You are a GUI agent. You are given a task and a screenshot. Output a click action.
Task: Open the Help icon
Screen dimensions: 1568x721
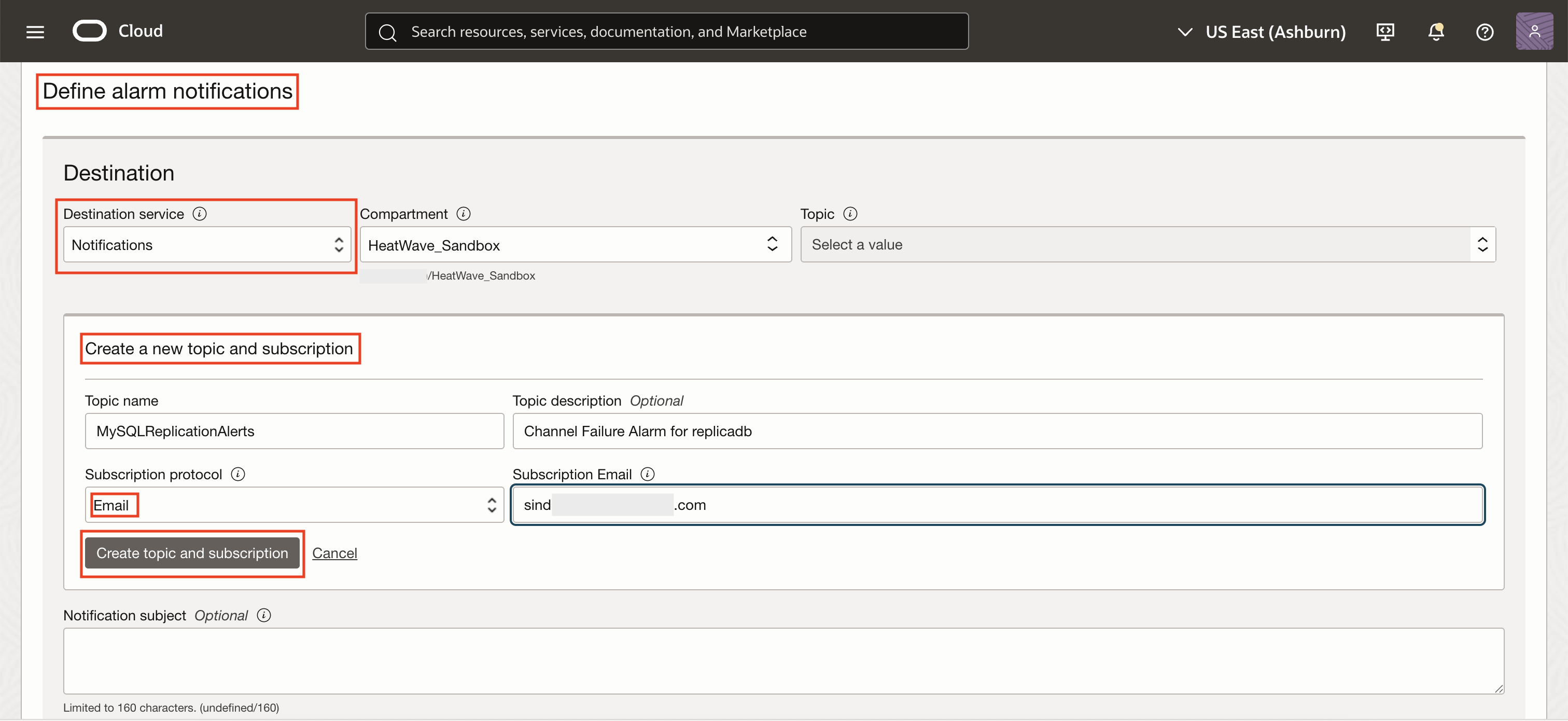click(1485, 32)
